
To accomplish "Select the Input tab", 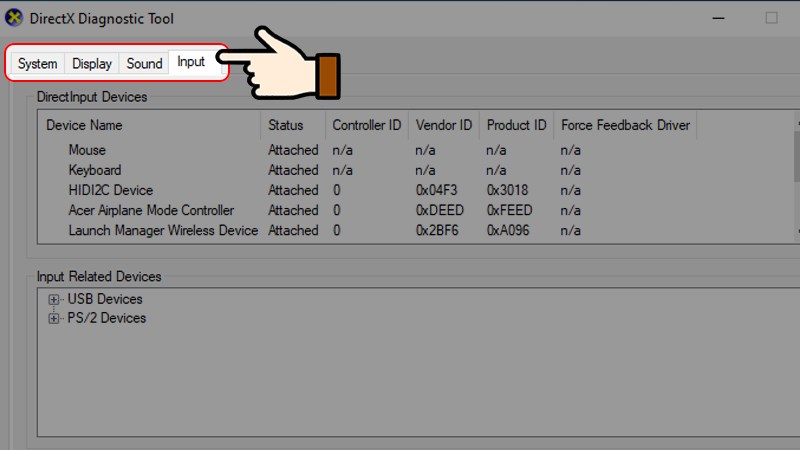I will (x=191, y=62).
